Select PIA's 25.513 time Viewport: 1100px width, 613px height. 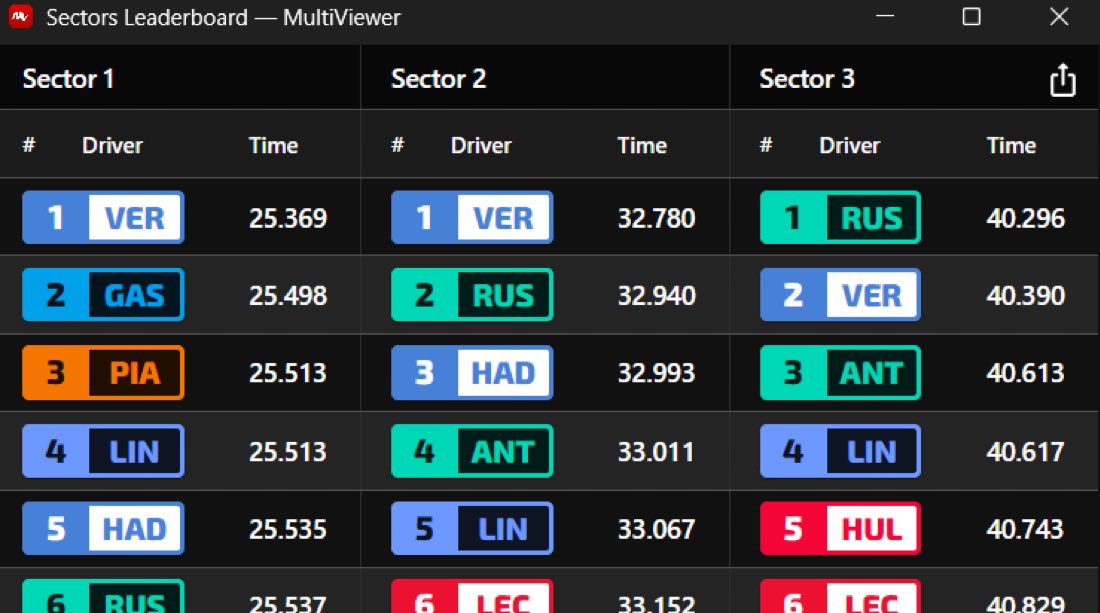tap(288, 372)
